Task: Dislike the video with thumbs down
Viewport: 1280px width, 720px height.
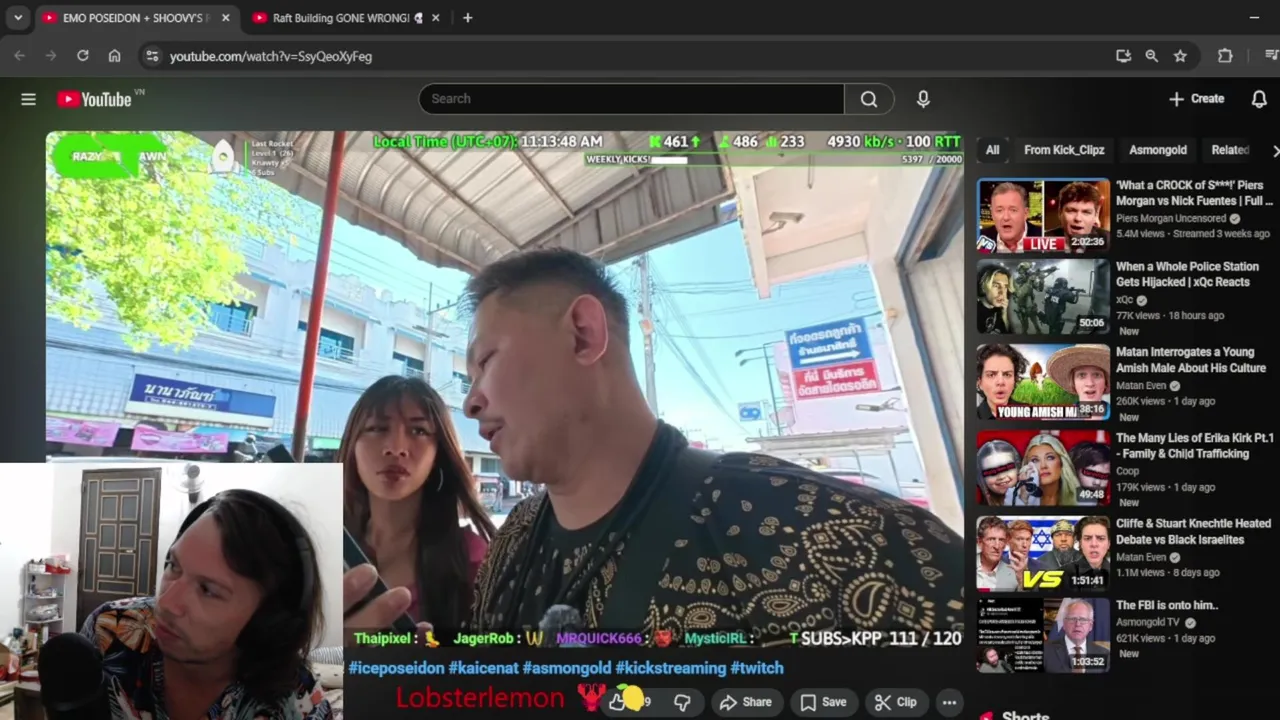Action: point(682,702)
